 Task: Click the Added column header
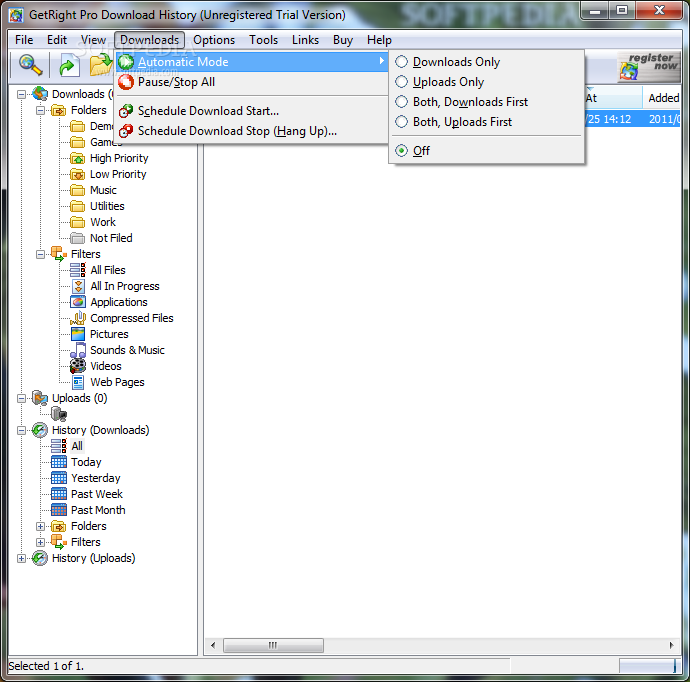(661, 98)
